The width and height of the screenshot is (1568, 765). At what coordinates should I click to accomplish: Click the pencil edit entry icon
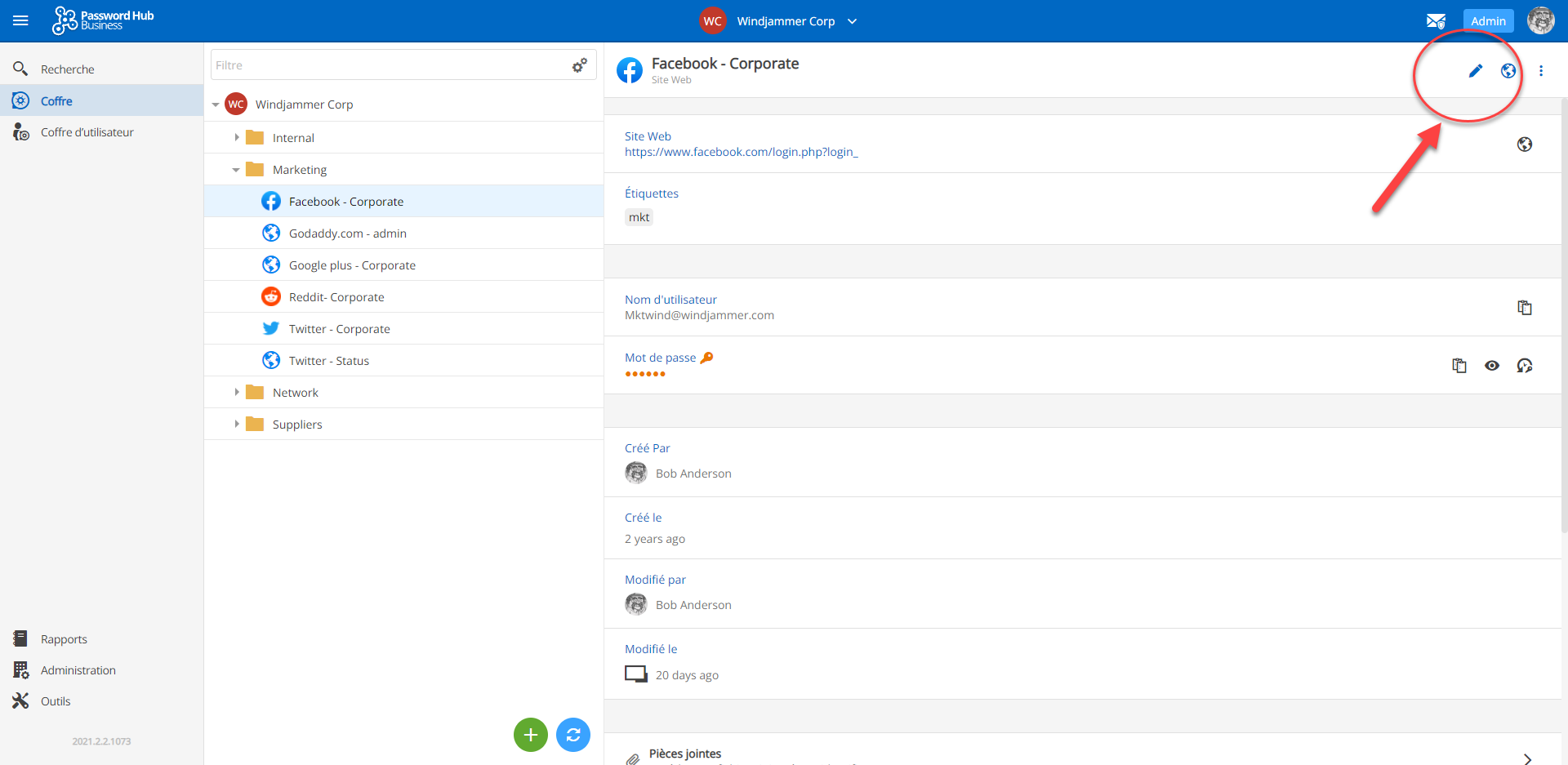tap(1475, 71)
